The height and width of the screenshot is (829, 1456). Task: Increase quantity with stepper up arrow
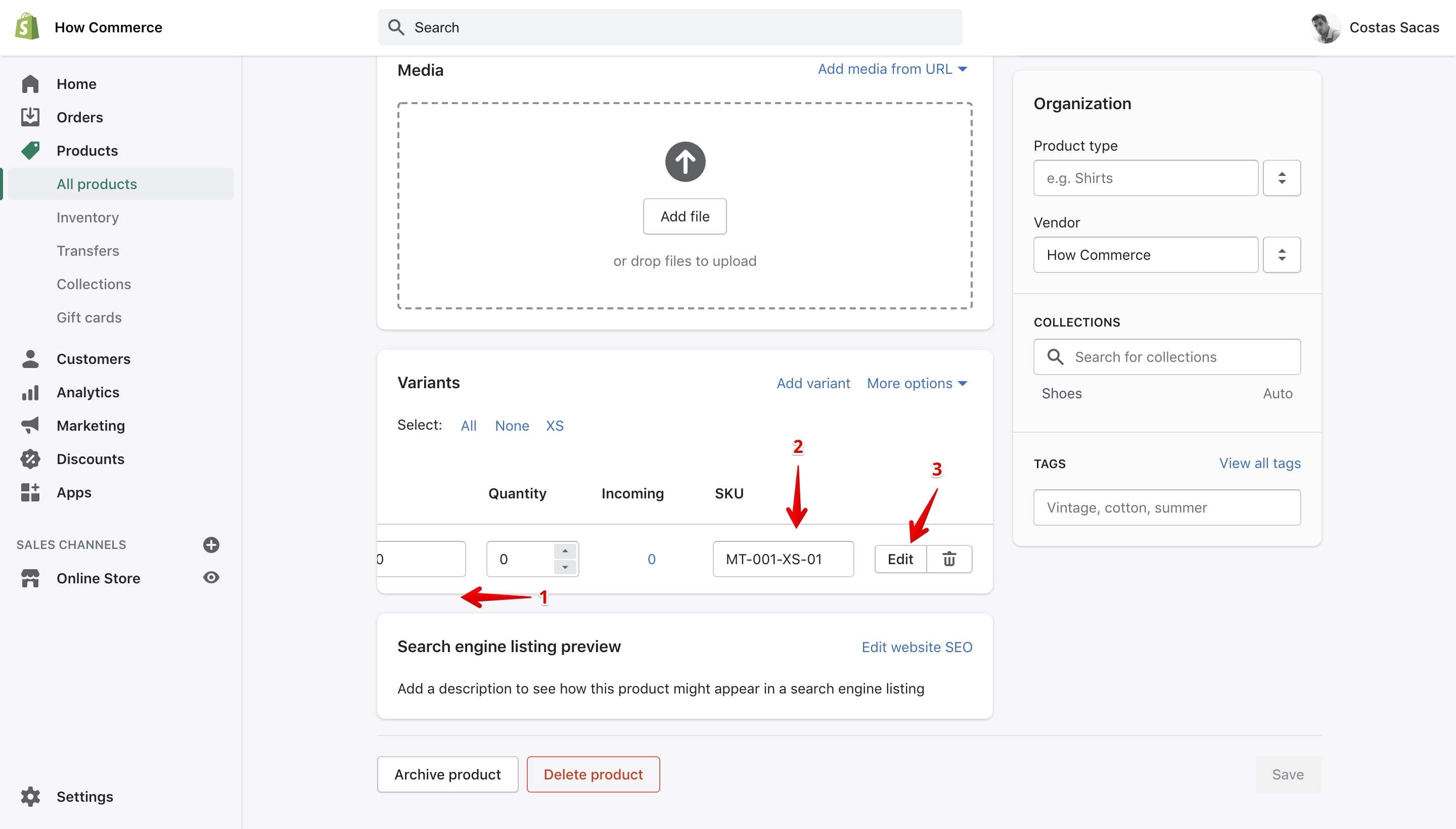(565, 551)
